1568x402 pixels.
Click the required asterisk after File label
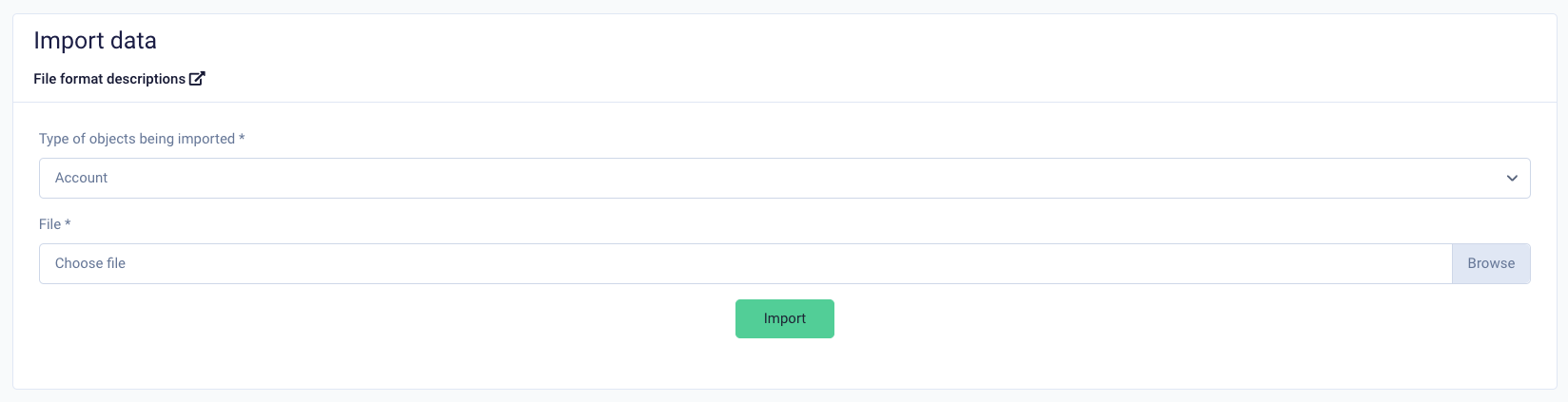click(x=68, y=223)
